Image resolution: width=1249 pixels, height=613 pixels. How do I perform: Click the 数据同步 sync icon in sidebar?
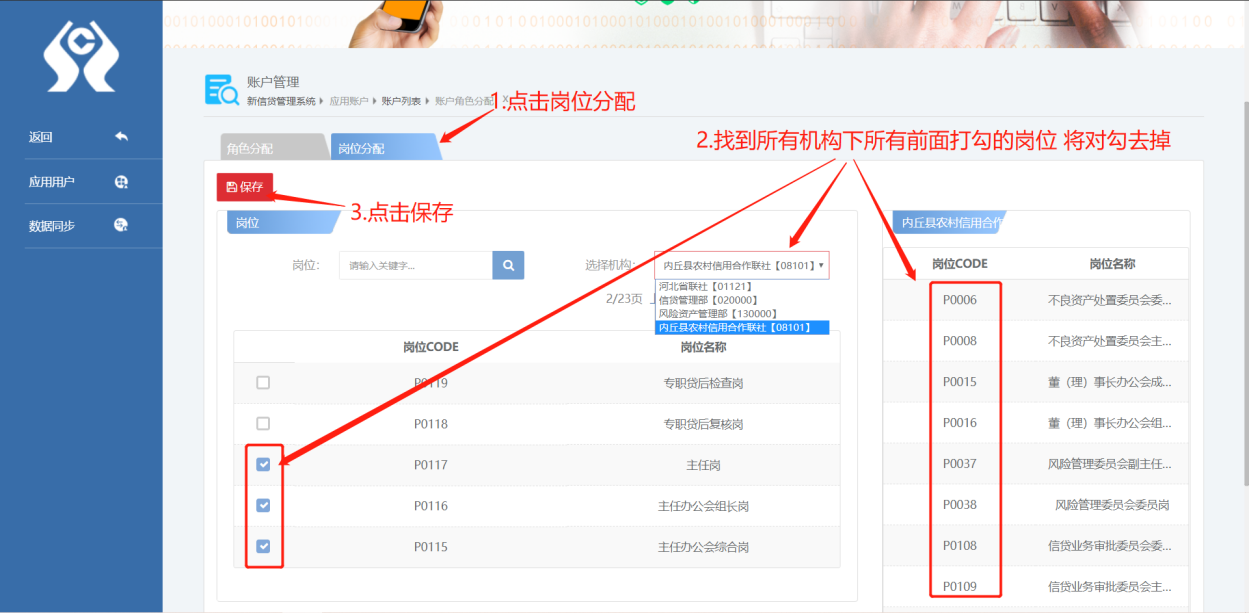point(121,225)
